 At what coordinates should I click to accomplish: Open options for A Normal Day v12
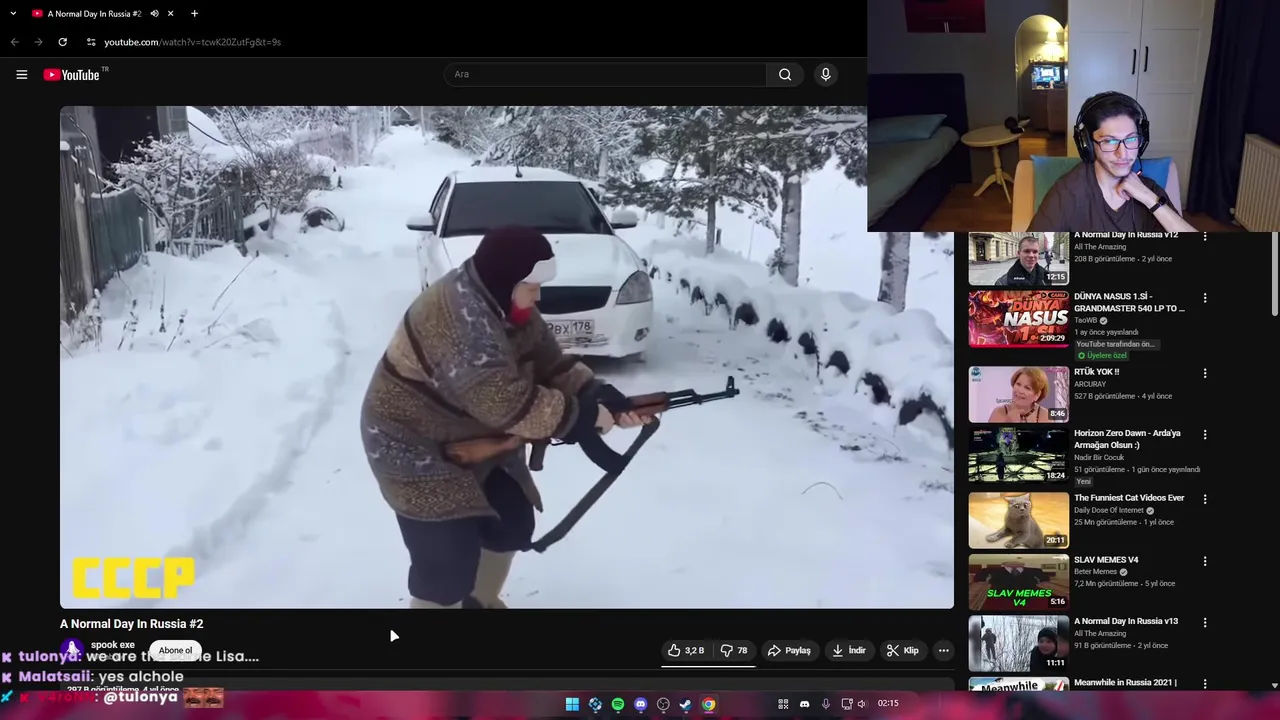click(x=1205, y=237)
